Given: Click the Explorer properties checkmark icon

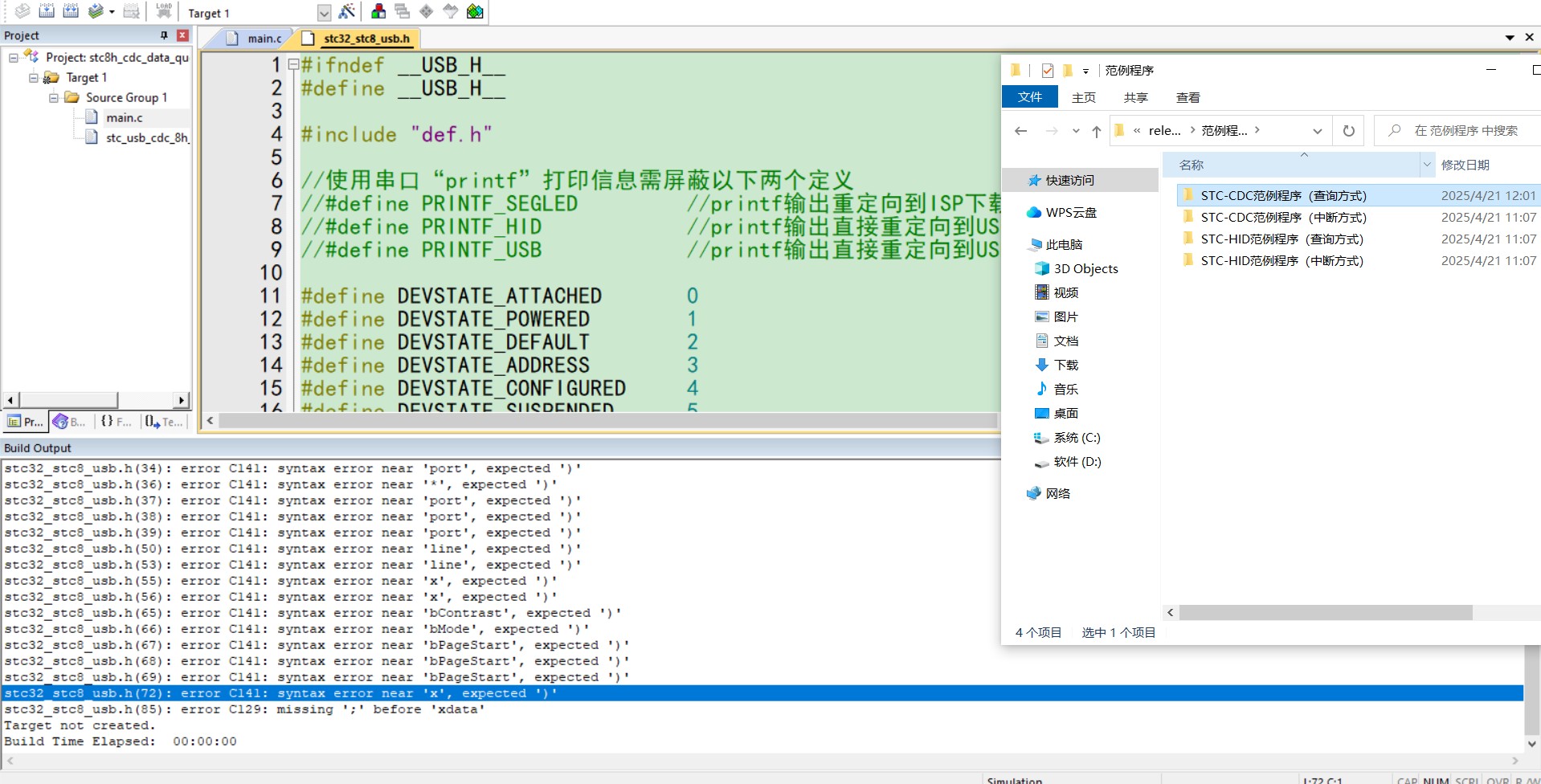Looking at the screenshot, I should [x=1048, y=71].
